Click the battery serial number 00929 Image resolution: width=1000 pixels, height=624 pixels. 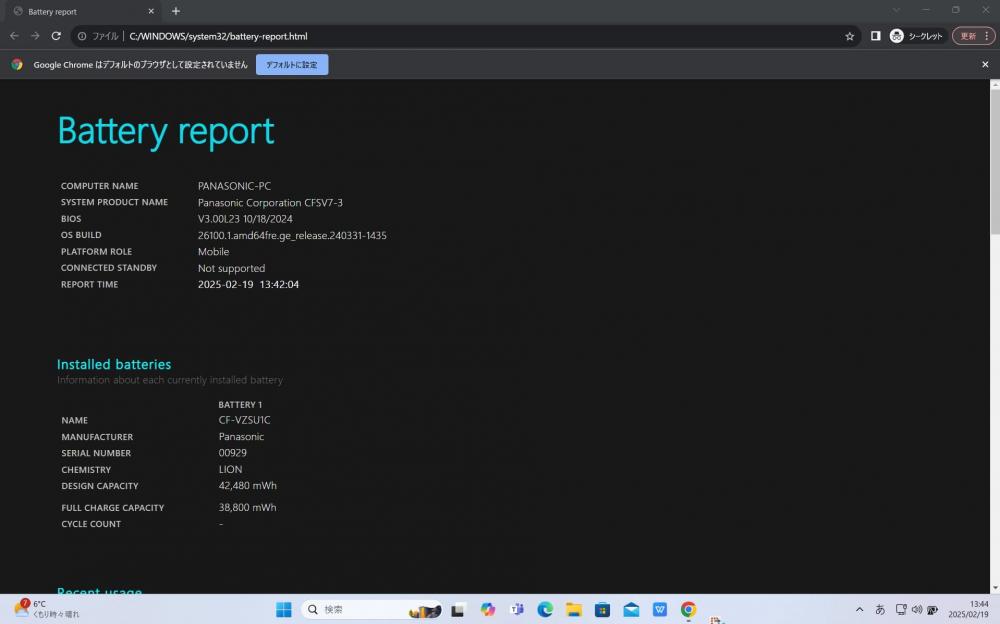232,452
